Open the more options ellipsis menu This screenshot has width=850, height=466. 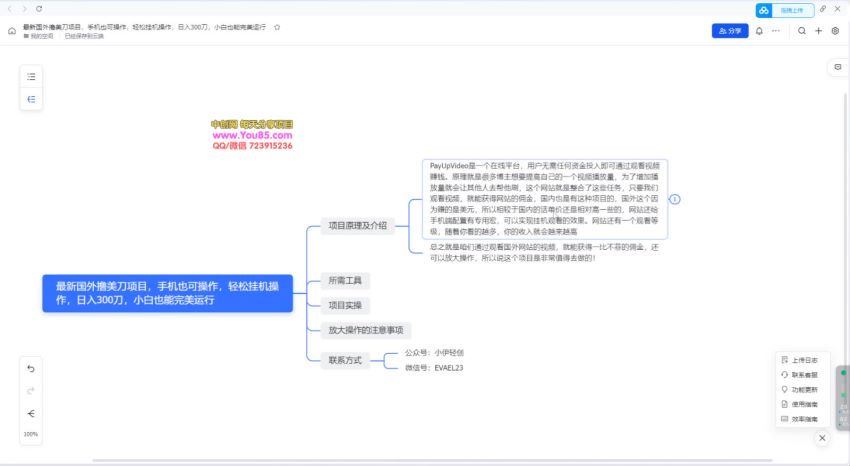pos(776,31)
